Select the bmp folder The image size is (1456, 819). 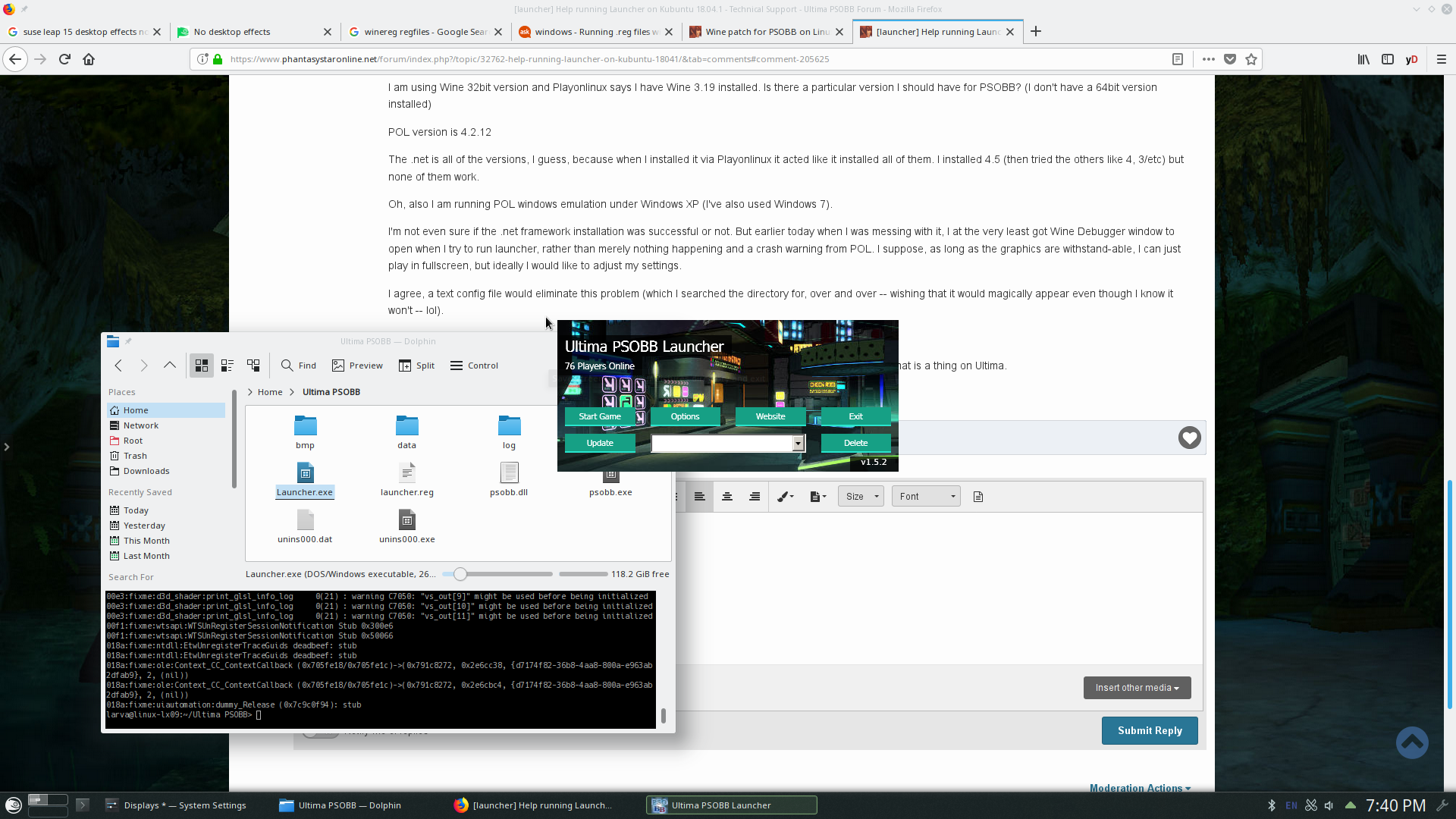coord(305,432)
